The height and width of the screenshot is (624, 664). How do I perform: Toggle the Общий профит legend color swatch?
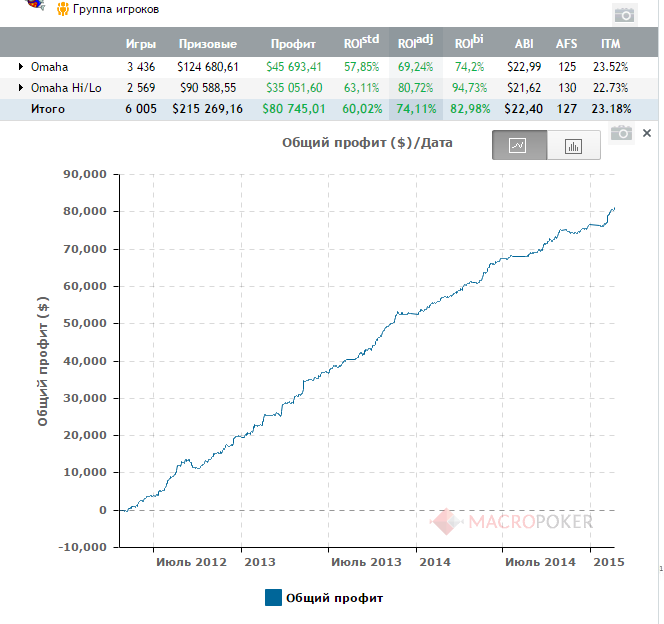pyautogui.click(x=273, y=597)
